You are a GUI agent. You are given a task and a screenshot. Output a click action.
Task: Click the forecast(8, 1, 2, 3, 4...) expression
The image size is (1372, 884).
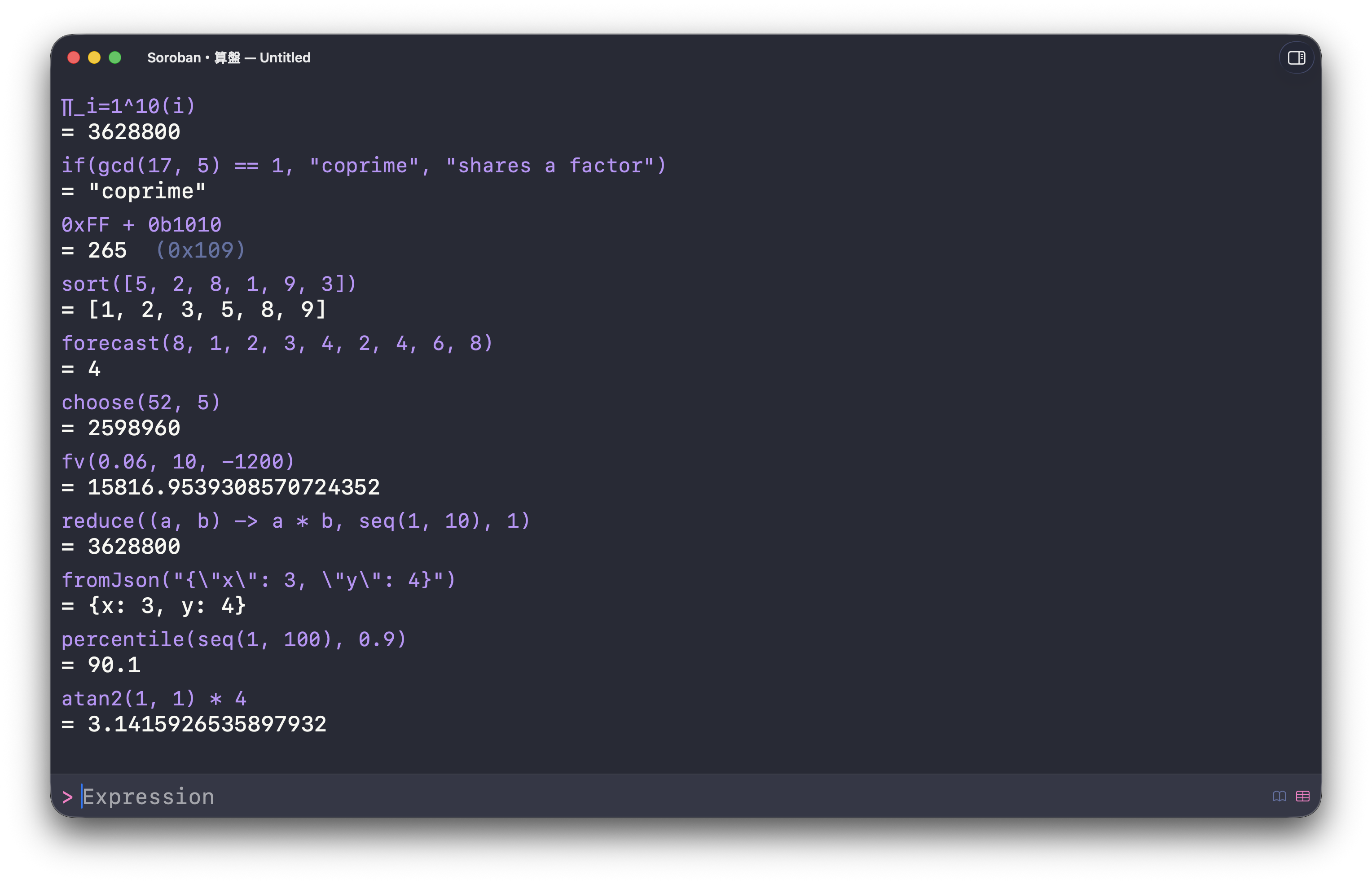tap(277, 343)
